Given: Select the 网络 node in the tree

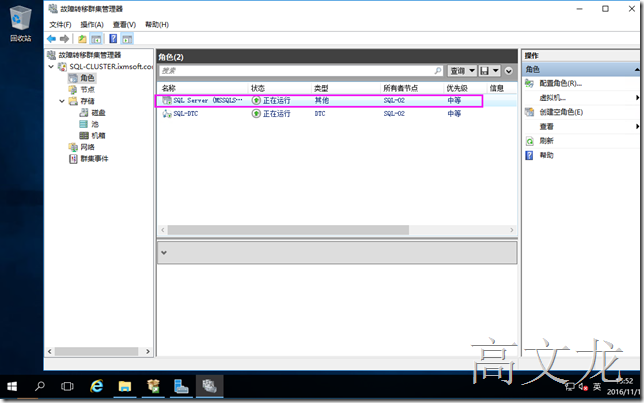Looking at the screenshot, I should pos(87,147).
